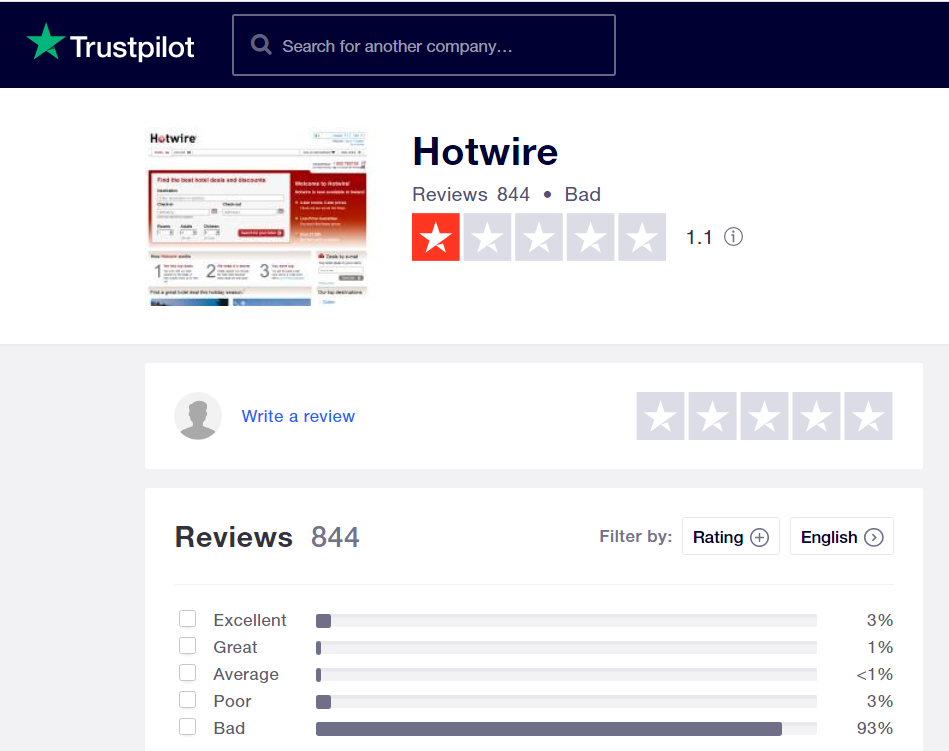Open the English language dropdown
949x751 pixels.
click(x=841, y=536)
